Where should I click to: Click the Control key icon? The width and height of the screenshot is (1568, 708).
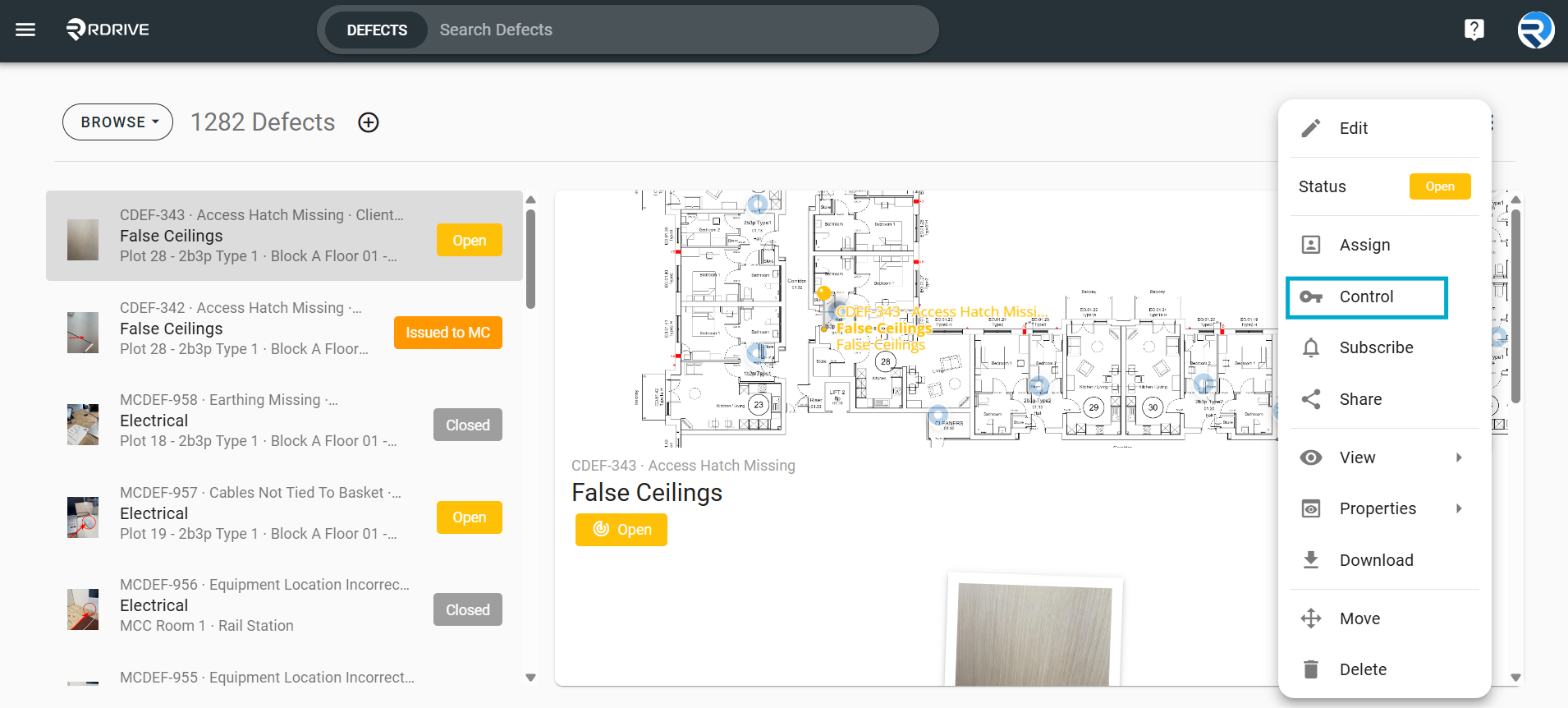click(x=1311, y=297)
